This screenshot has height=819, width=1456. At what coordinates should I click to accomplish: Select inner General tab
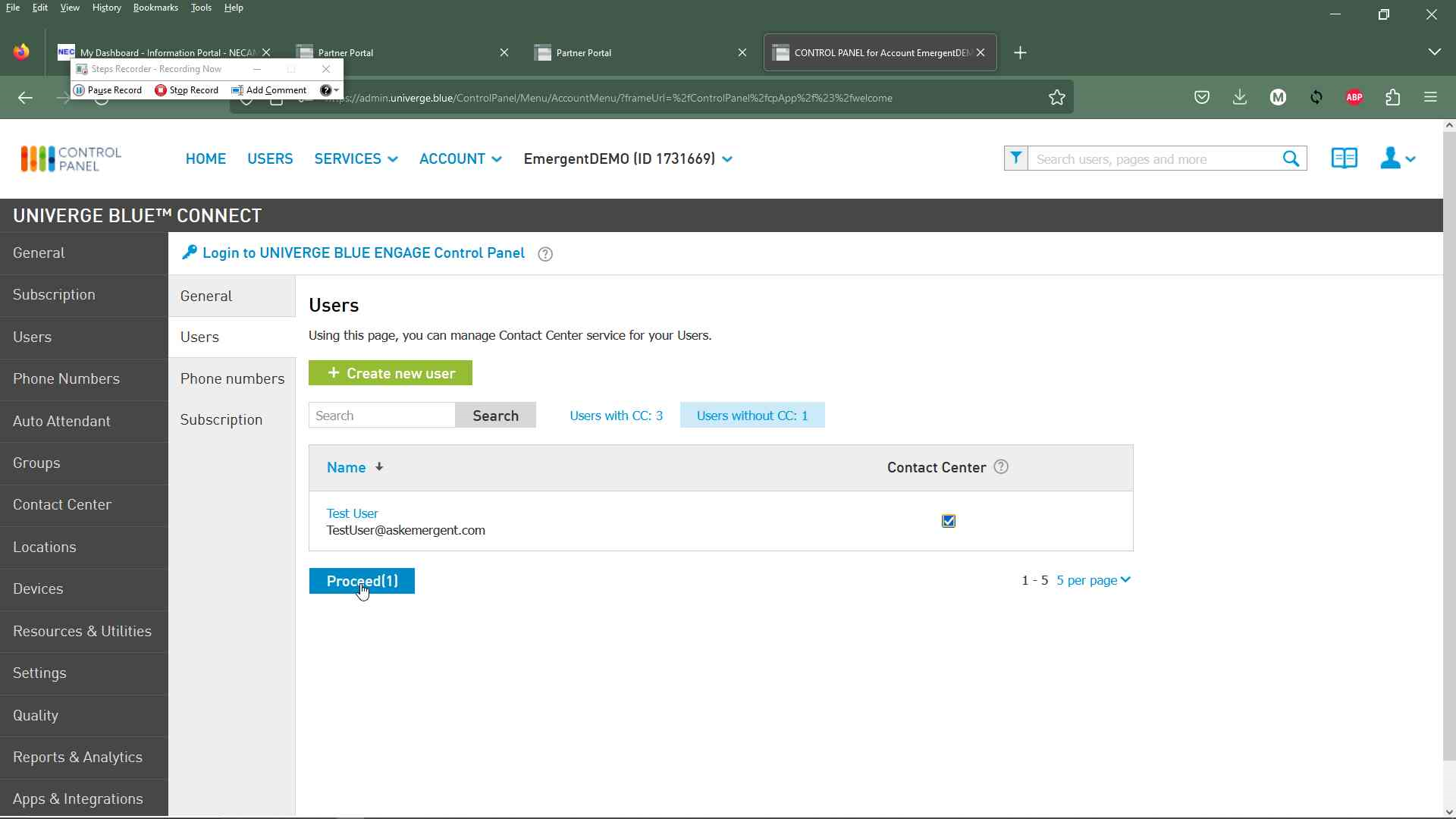coord(231,297)
